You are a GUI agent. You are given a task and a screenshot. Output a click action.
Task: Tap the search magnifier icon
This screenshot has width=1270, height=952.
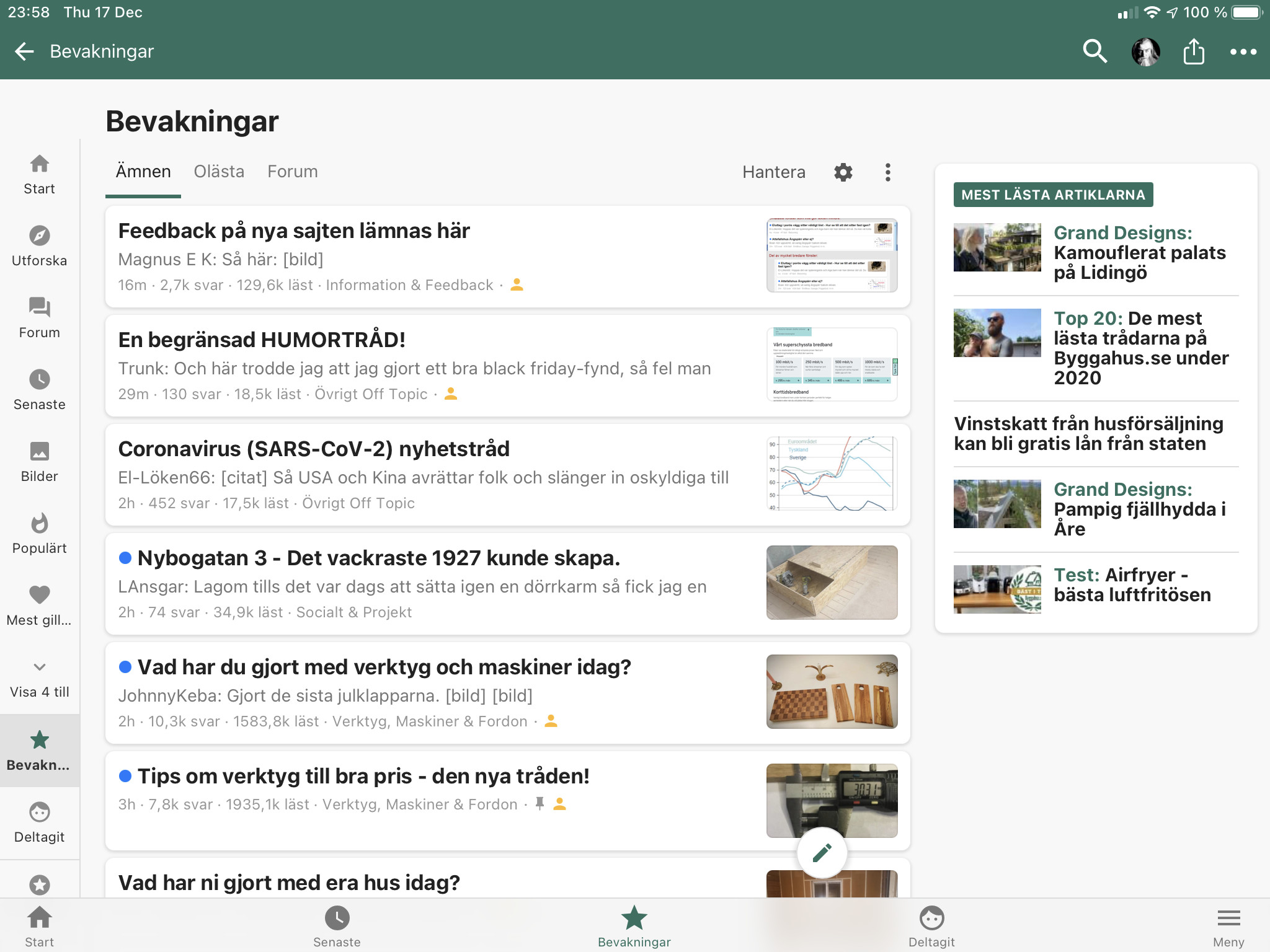pos(1095,51)
